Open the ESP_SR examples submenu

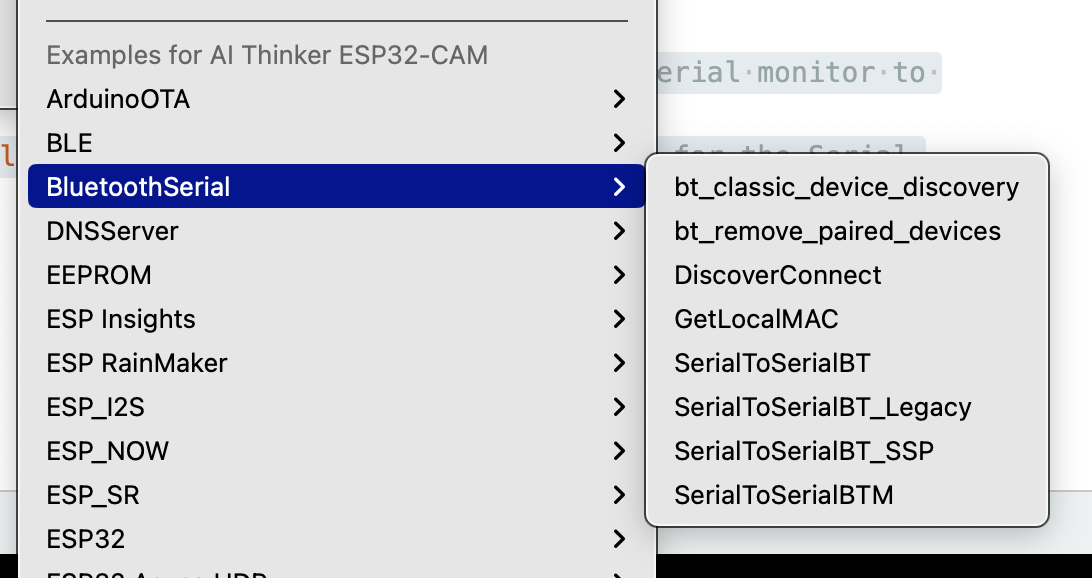(x=93, y=495)
